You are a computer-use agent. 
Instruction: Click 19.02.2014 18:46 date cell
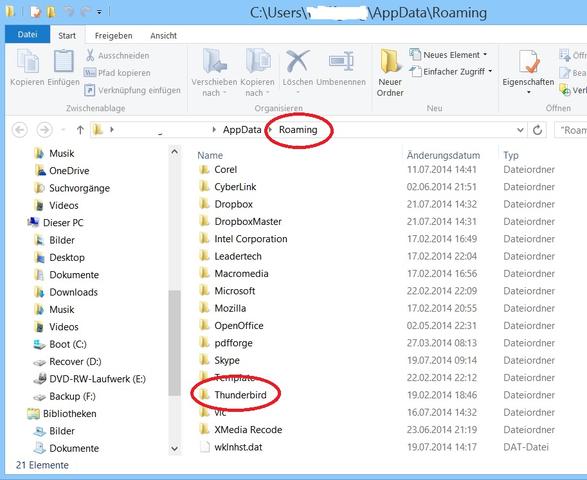click(x=442, y=395)
